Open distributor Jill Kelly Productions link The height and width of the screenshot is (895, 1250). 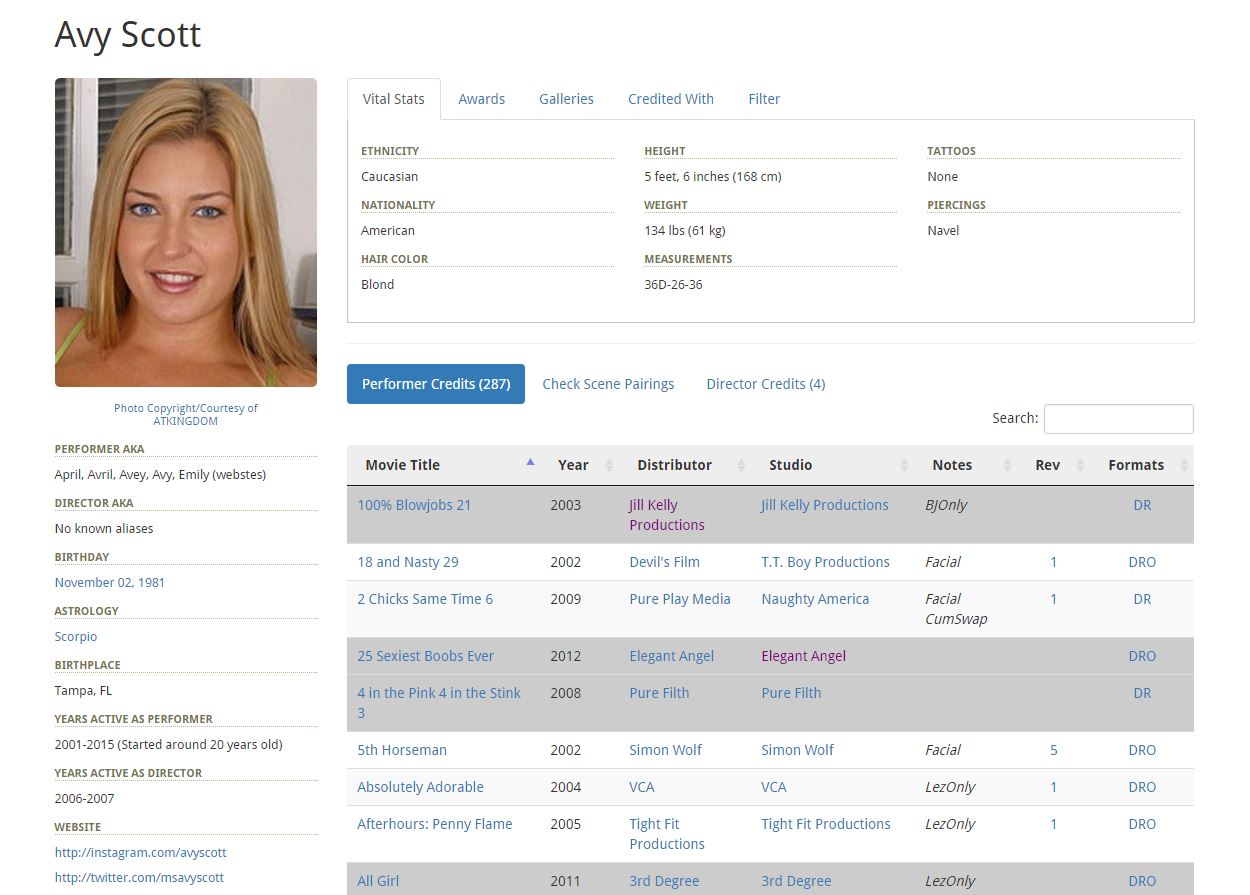point(667,515)
